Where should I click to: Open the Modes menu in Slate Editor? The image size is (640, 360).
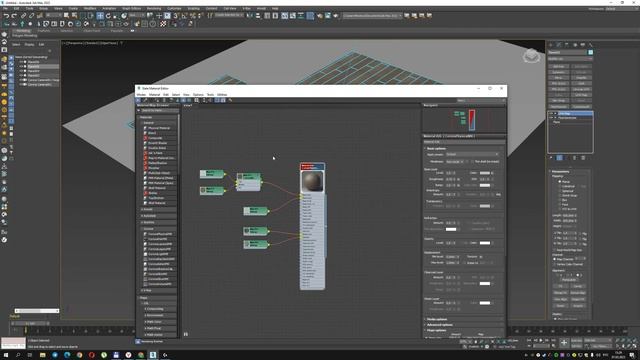click(x=141, y=94)
